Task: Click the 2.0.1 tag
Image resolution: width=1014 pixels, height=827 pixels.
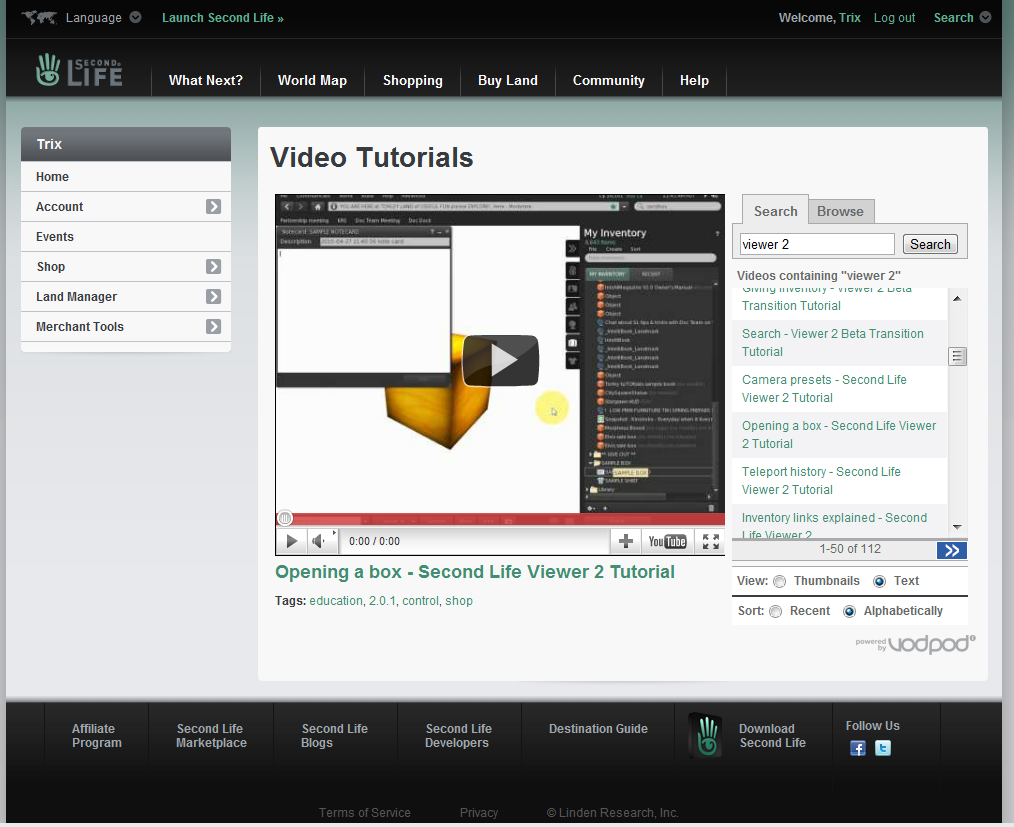Action: click(382, 601)
